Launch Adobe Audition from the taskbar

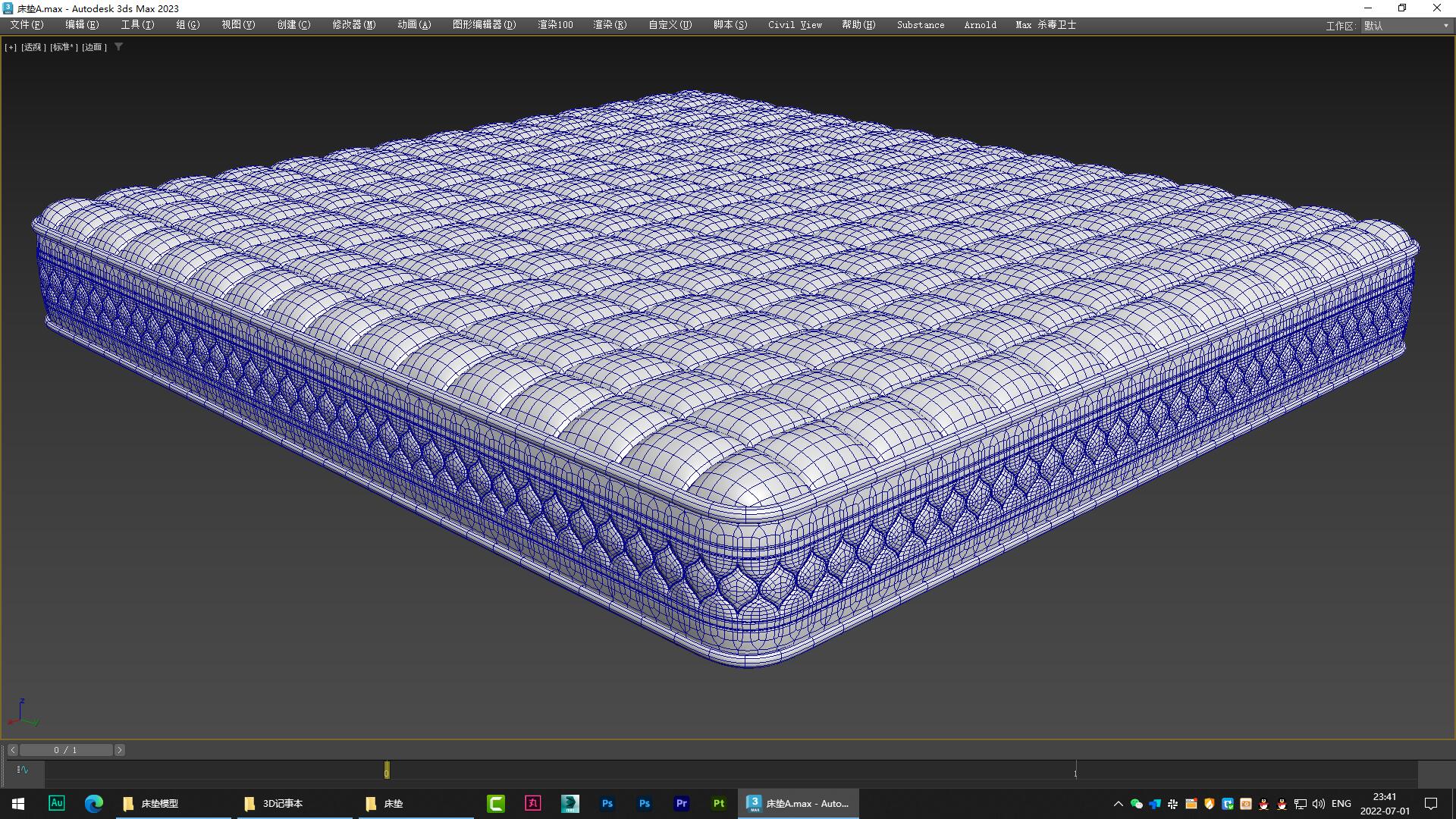click(57, 803)
